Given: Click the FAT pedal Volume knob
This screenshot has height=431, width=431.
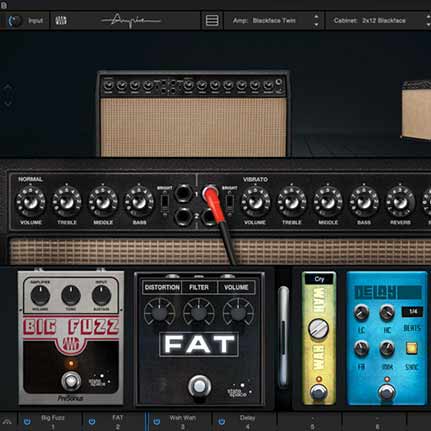Looking at the screenshot, I should 238,313.
